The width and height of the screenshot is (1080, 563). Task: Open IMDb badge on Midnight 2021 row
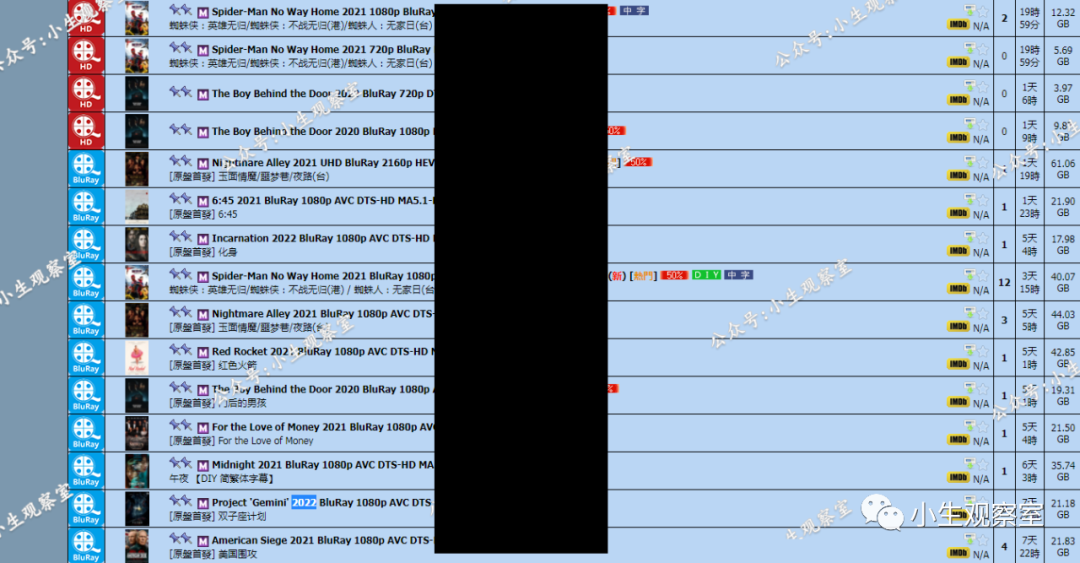pos(958,478)
